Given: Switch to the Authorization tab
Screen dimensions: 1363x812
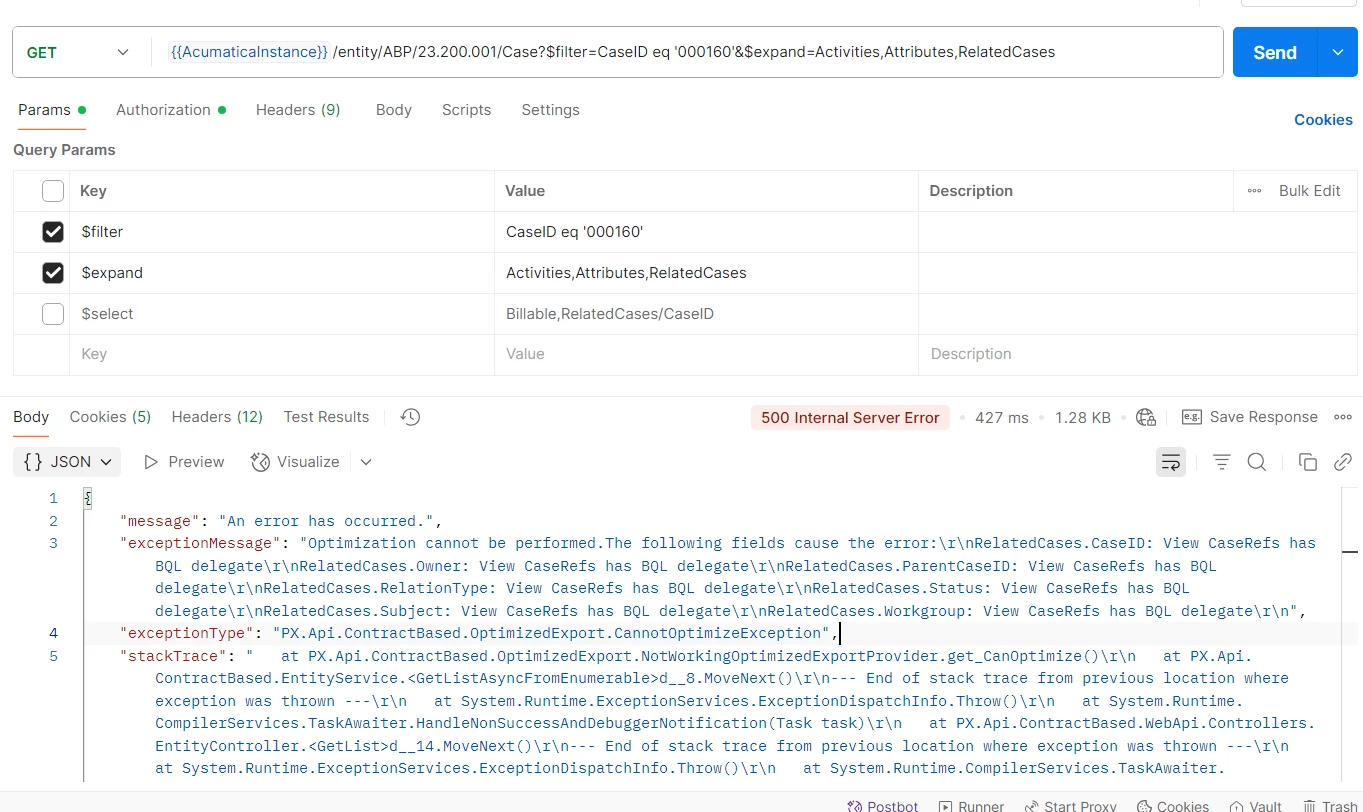Looking at the screenshot, I should 171,110.
